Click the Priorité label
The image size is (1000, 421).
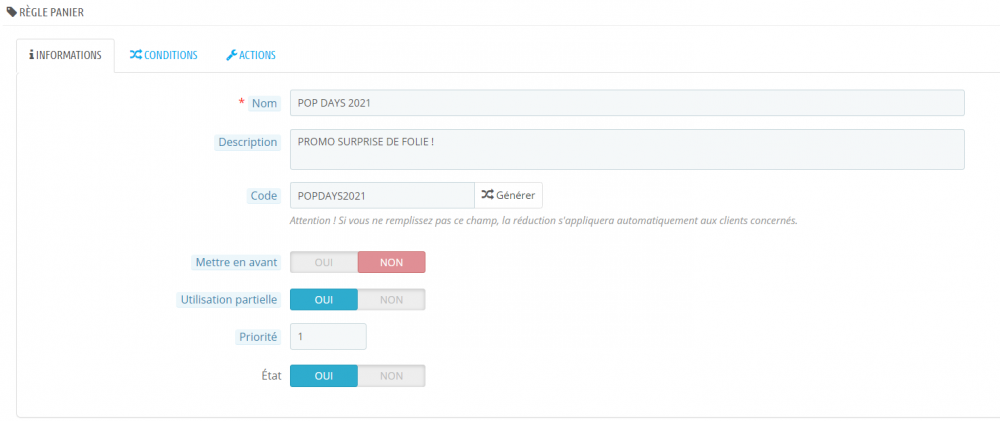point(257,337)
